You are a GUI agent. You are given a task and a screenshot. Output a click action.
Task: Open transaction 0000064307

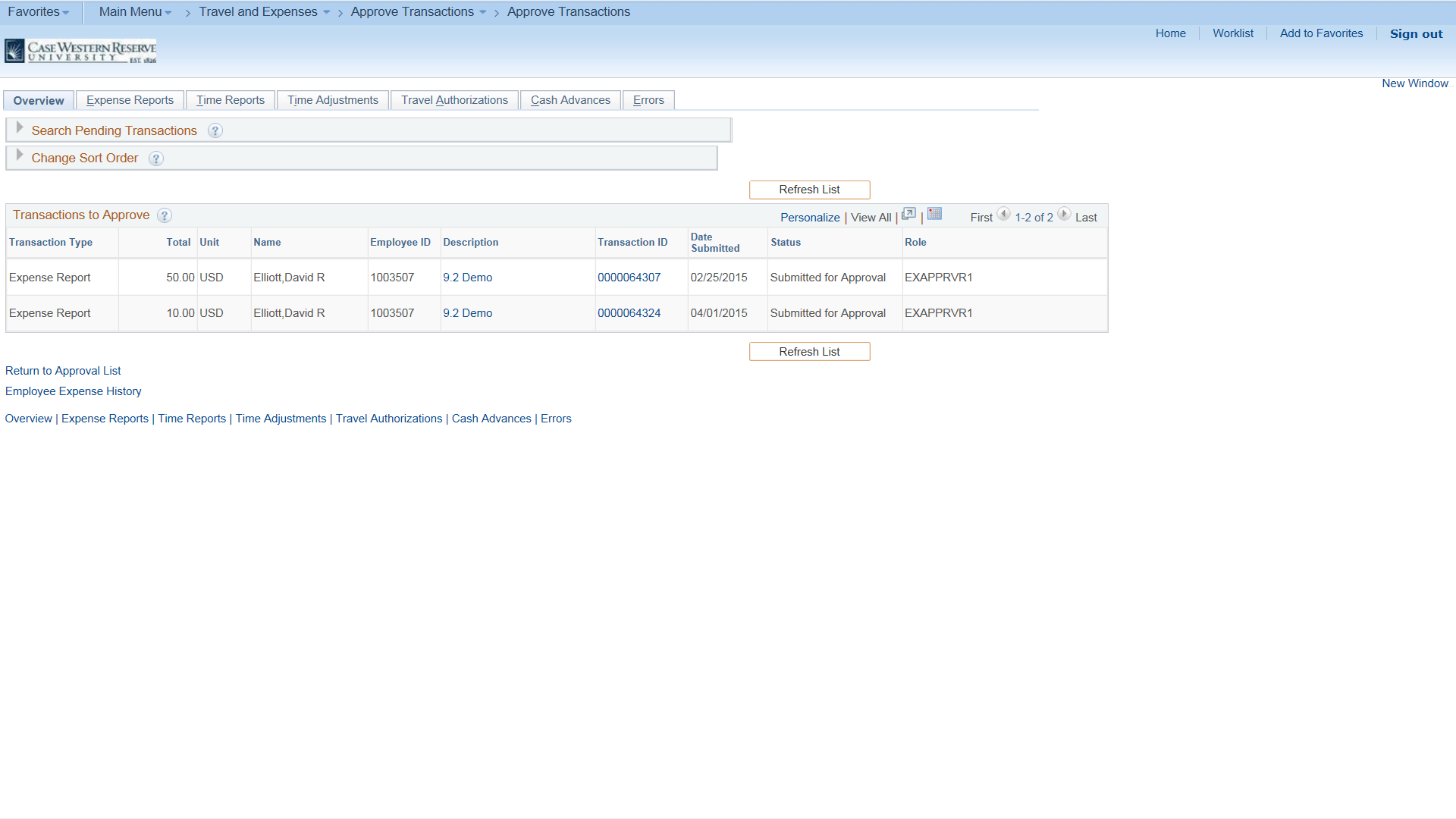629,277
